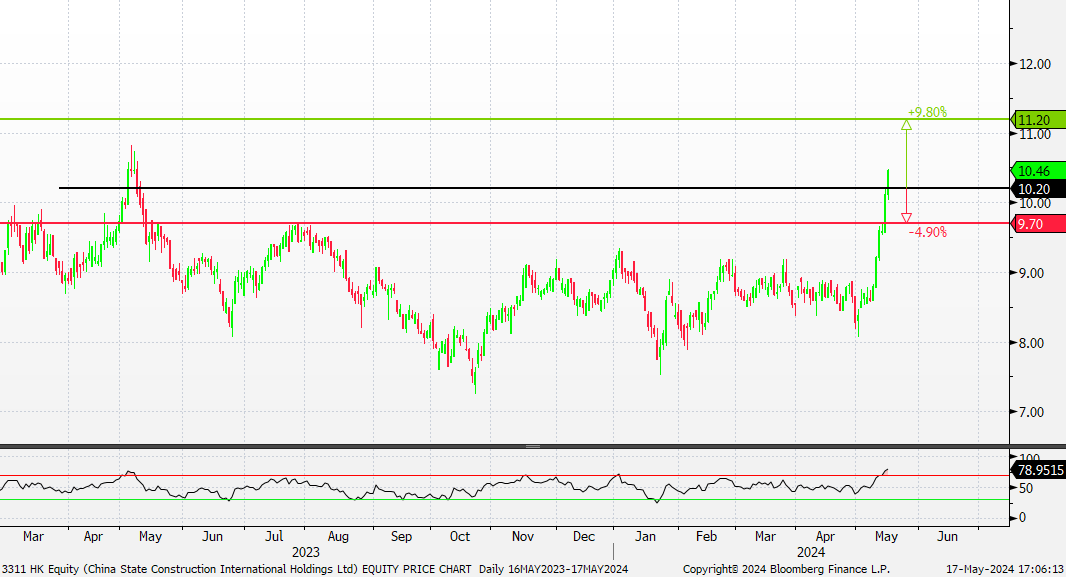Select the red 9.70 stop price tag
Image resolution: width=1066 pixels, height=577 pixels.
tap(1038, 224)
